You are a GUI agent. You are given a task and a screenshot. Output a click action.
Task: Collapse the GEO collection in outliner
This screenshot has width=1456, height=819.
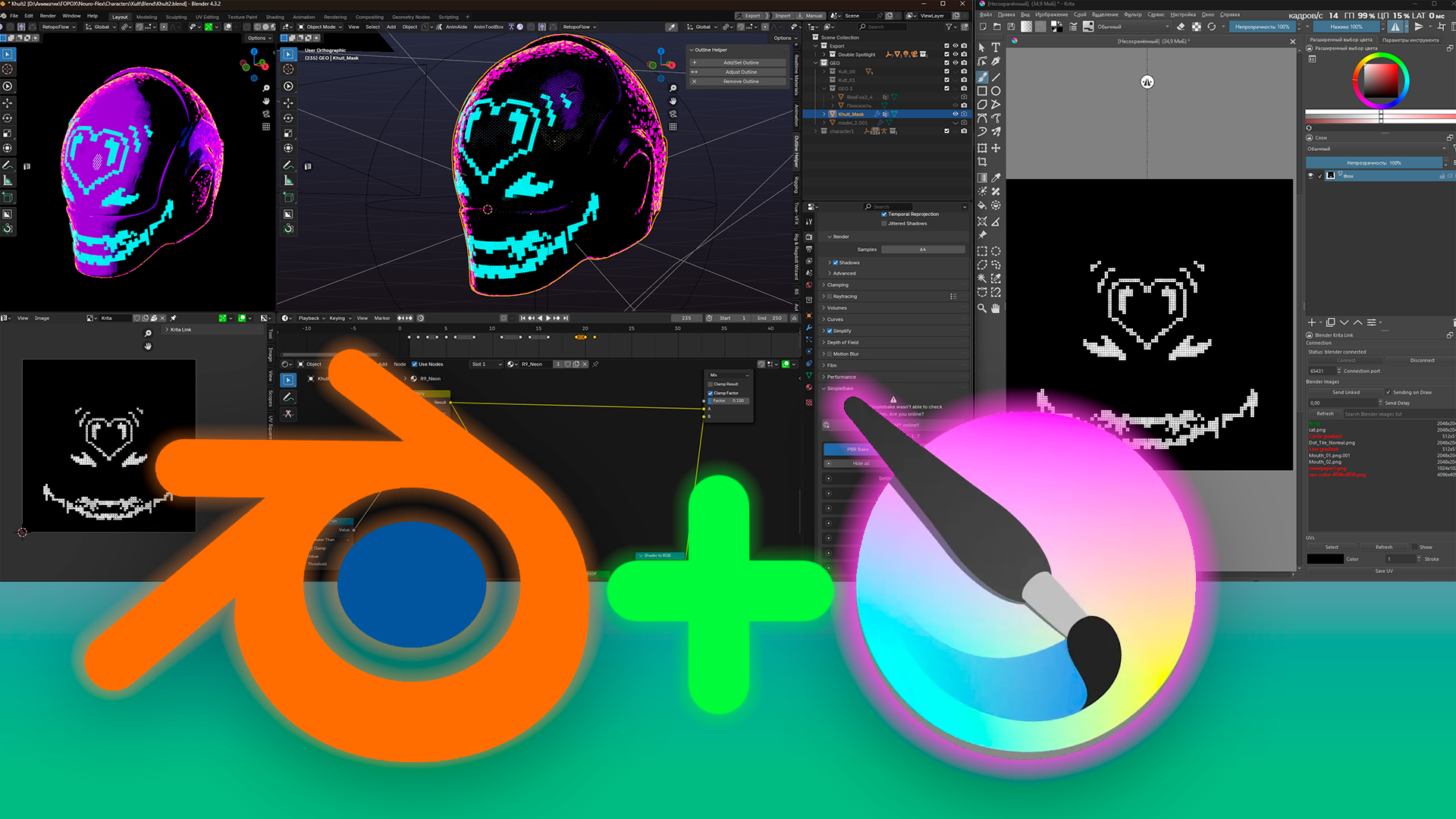[x=816, y=63]
